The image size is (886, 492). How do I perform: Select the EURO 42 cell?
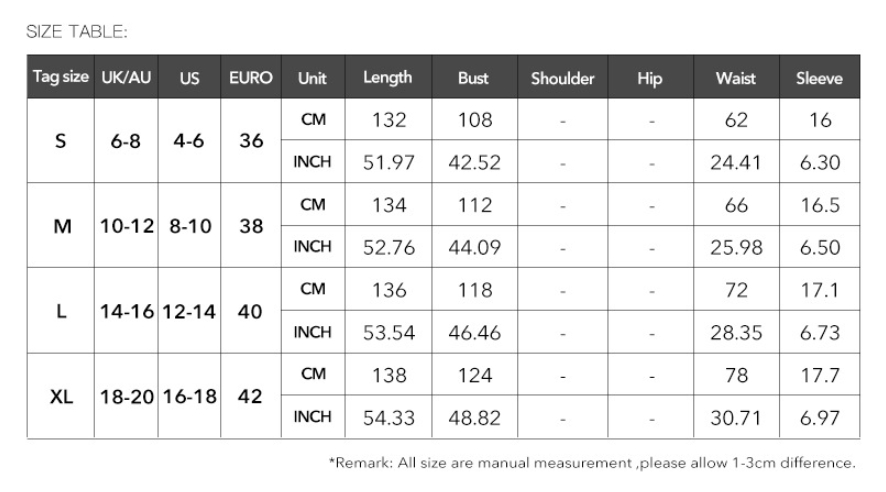[250, 396]
